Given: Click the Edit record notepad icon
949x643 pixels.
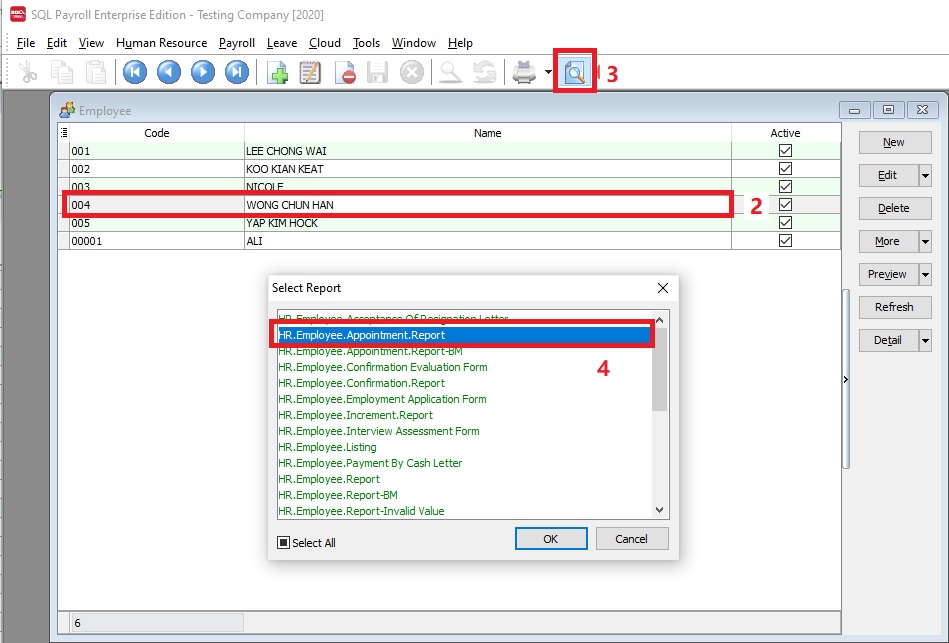Looking at the screenshot, I should point(310,72).
